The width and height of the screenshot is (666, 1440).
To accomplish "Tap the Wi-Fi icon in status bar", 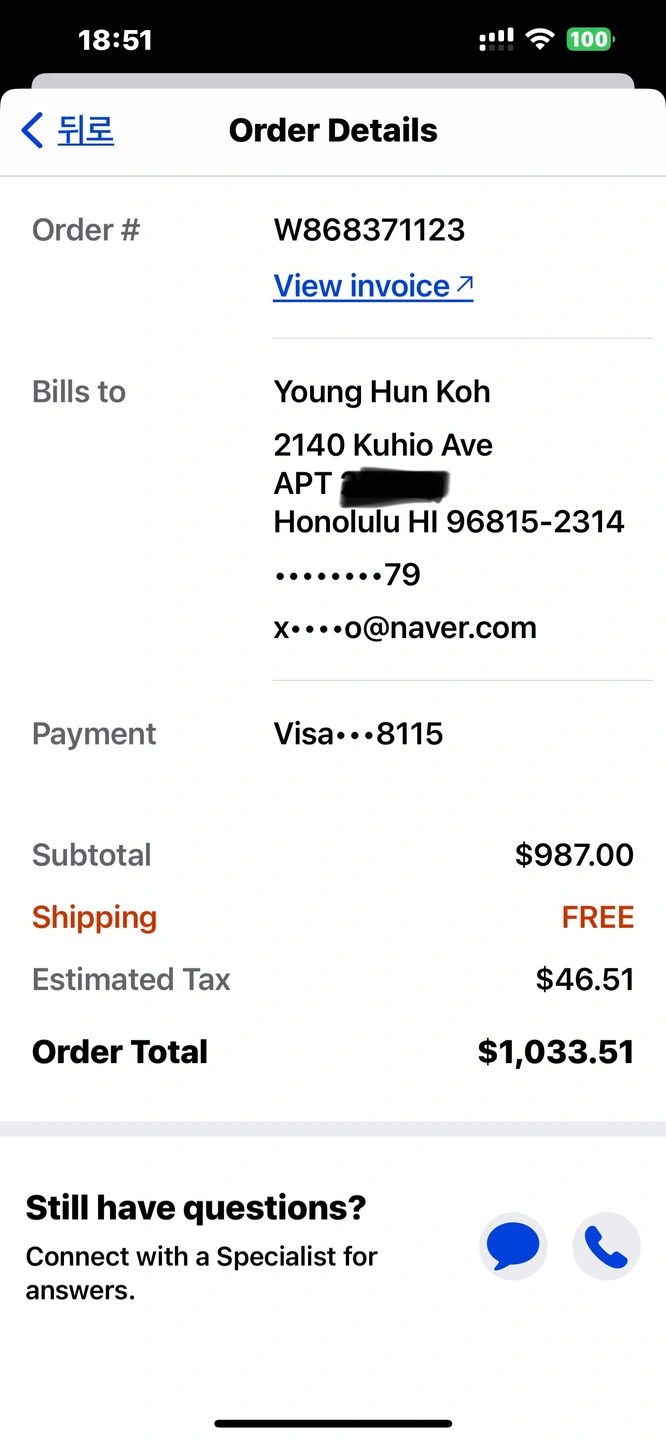I will tap(540, 40).
